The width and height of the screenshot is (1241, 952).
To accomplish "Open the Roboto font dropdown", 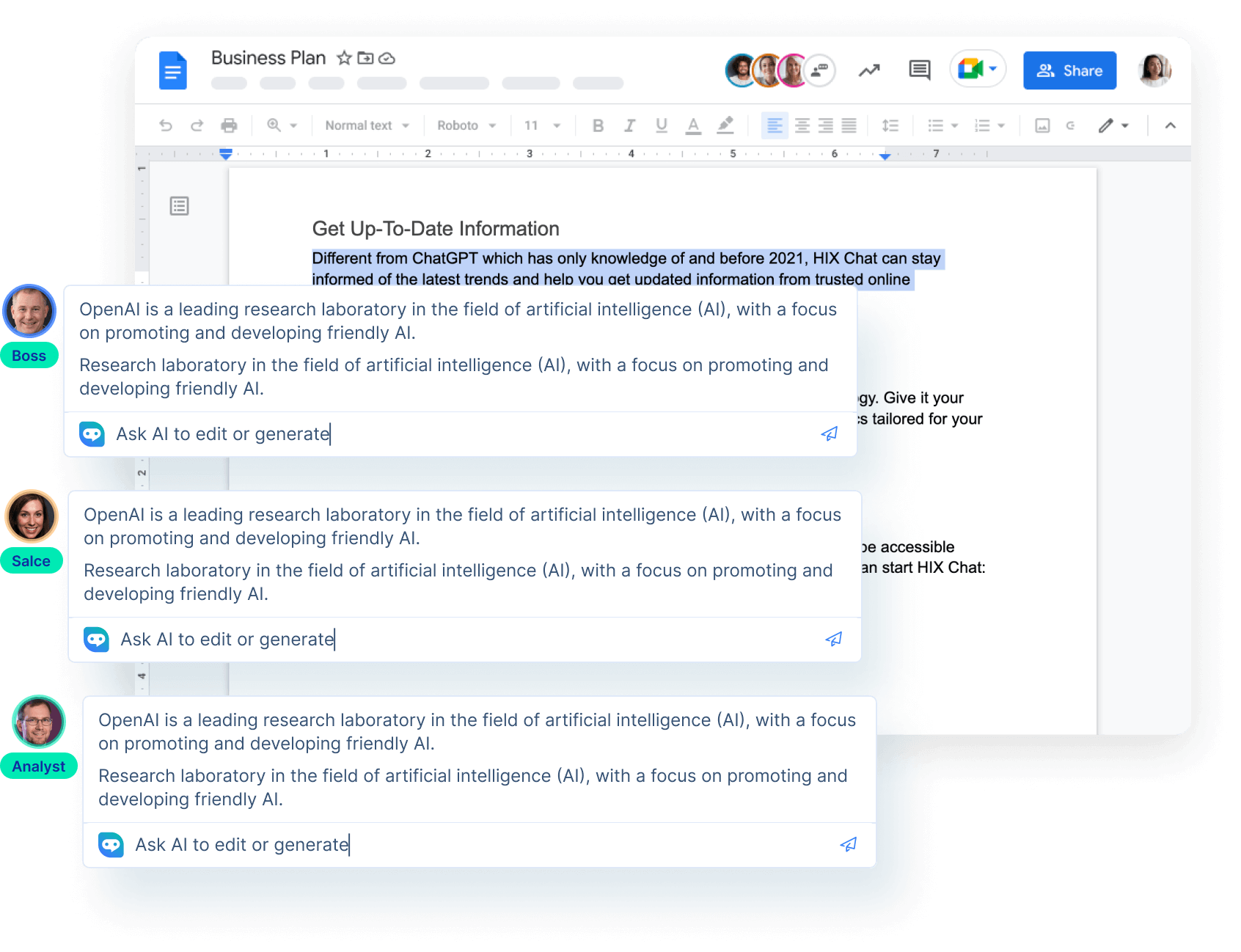I will pyautogui.click(x=465, y=125).
